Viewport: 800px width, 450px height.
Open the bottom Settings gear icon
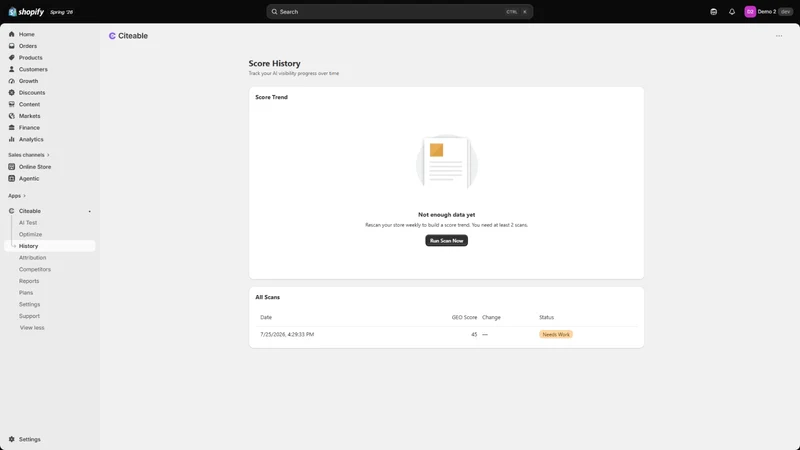point(12,439)
